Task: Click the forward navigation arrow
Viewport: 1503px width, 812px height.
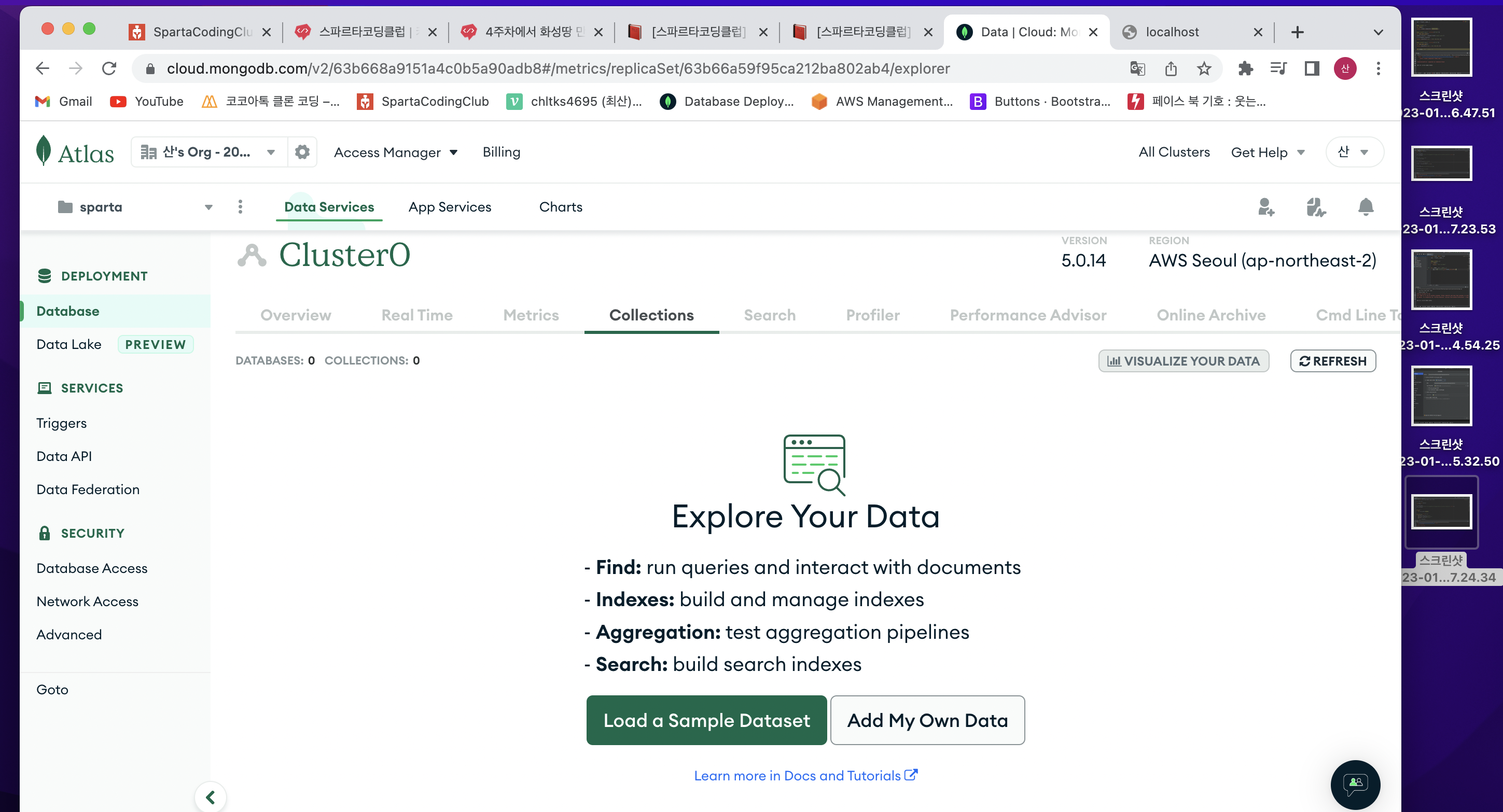Action: click(x=76, y=68)
